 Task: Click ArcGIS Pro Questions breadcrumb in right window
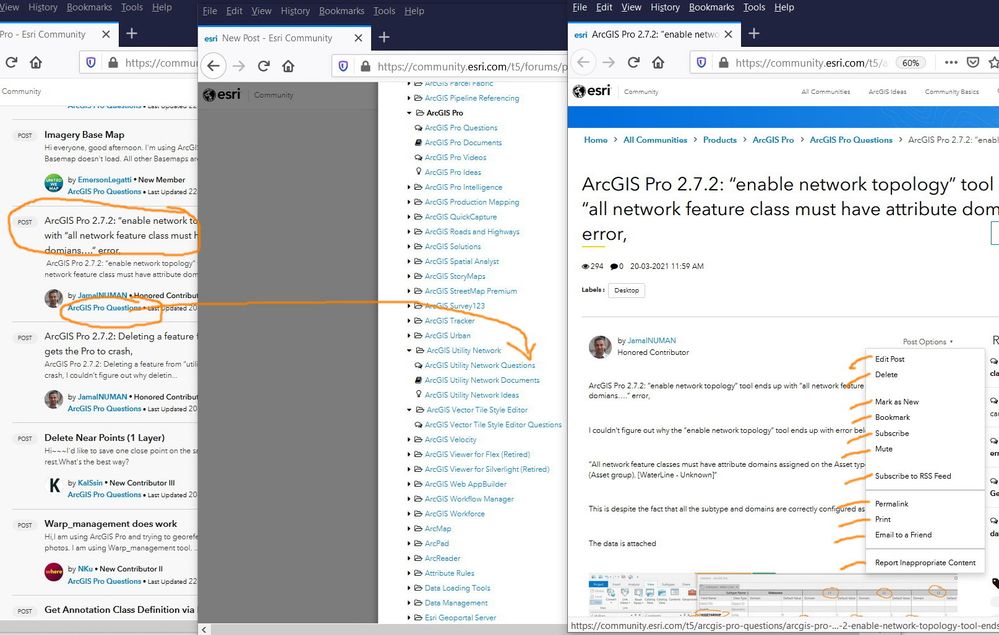[x=851, y=139]
